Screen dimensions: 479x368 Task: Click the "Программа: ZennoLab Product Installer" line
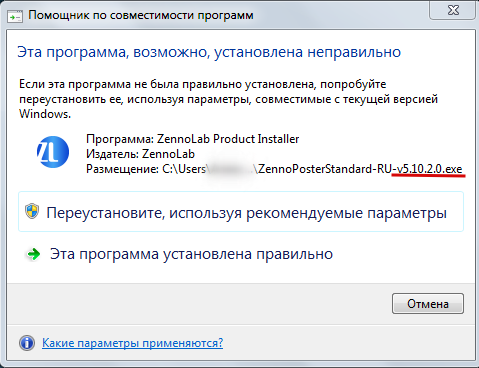(193, 139)
